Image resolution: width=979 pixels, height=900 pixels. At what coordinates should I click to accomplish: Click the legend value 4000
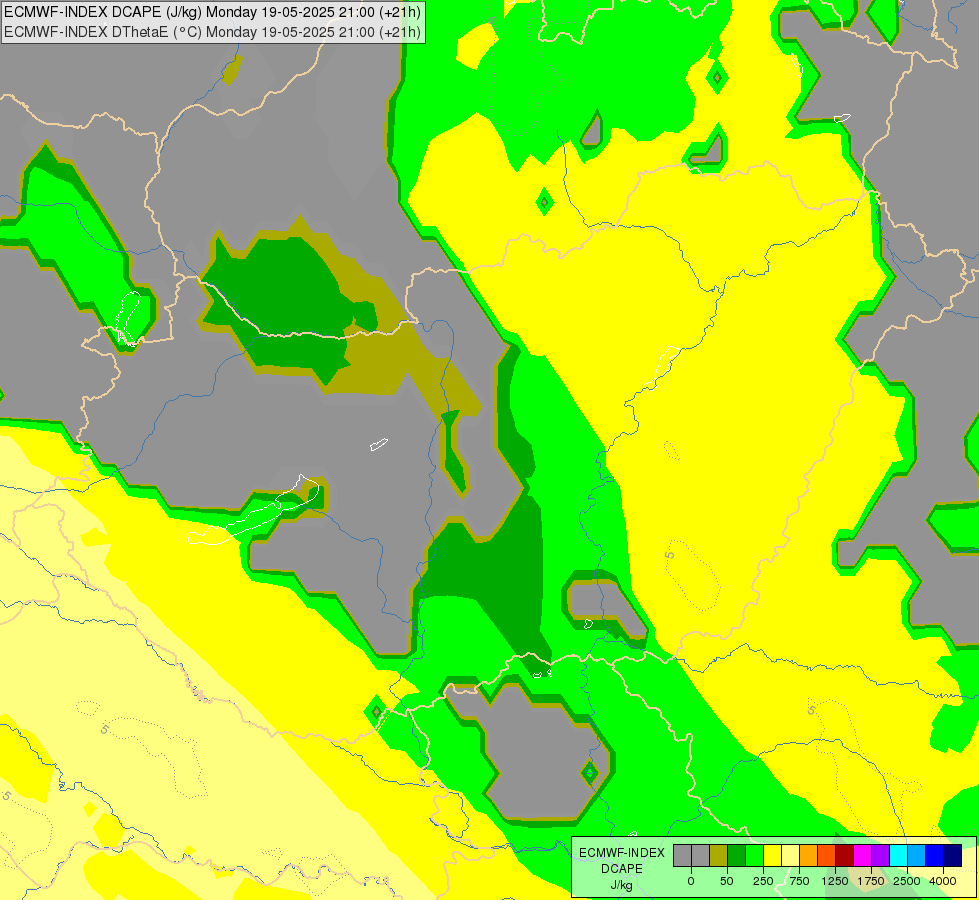coord(943,881)
